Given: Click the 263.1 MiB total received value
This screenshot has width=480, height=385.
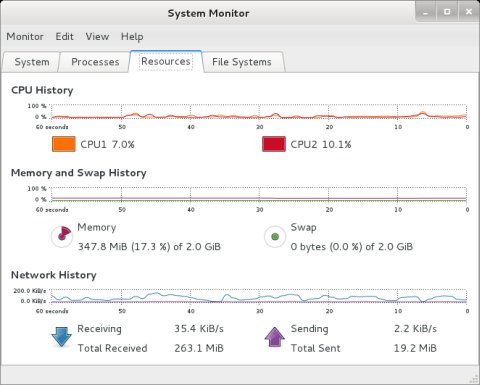Looking at the screenshot, I should 199,348.
